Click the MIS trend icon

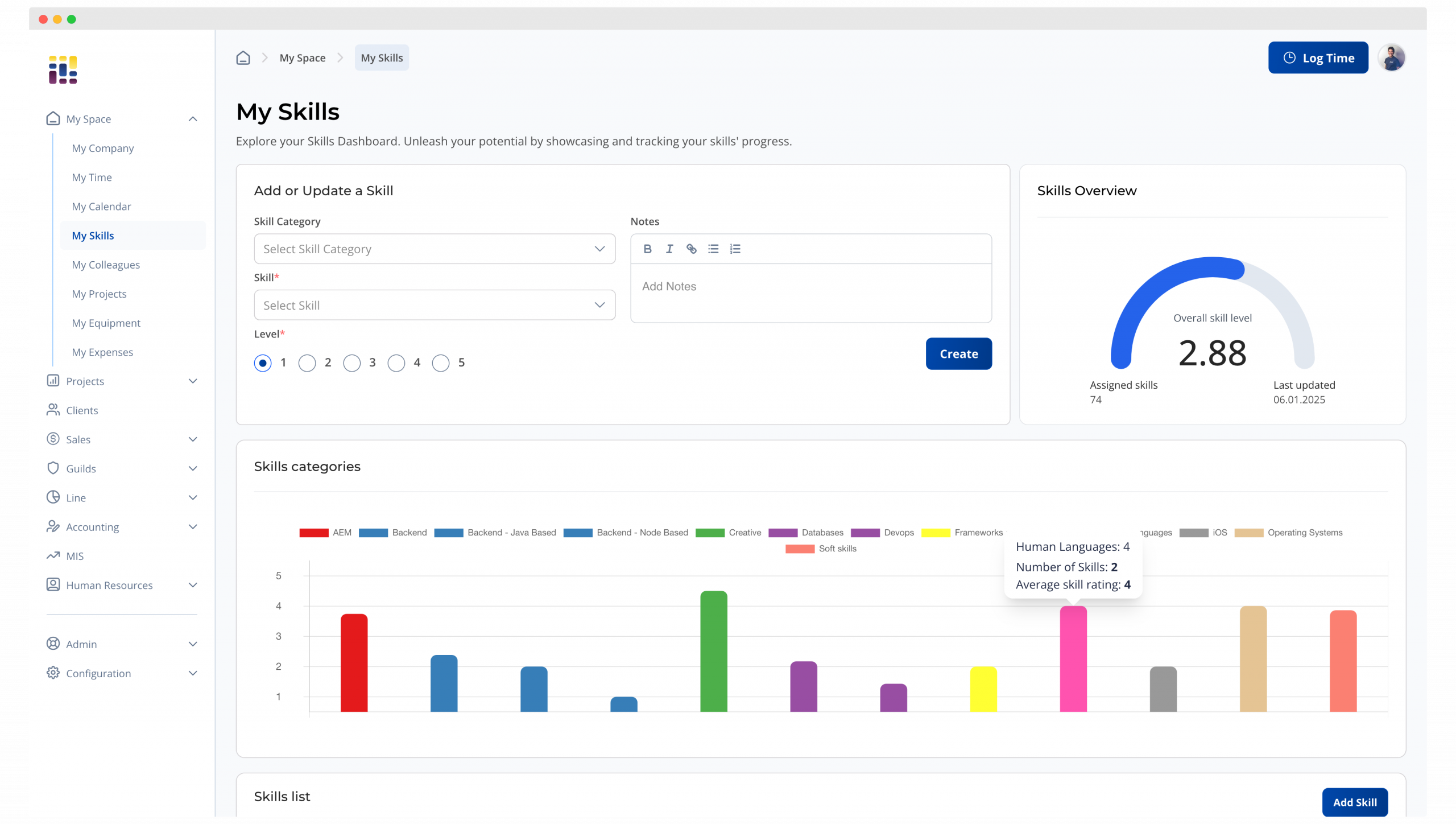53,555
